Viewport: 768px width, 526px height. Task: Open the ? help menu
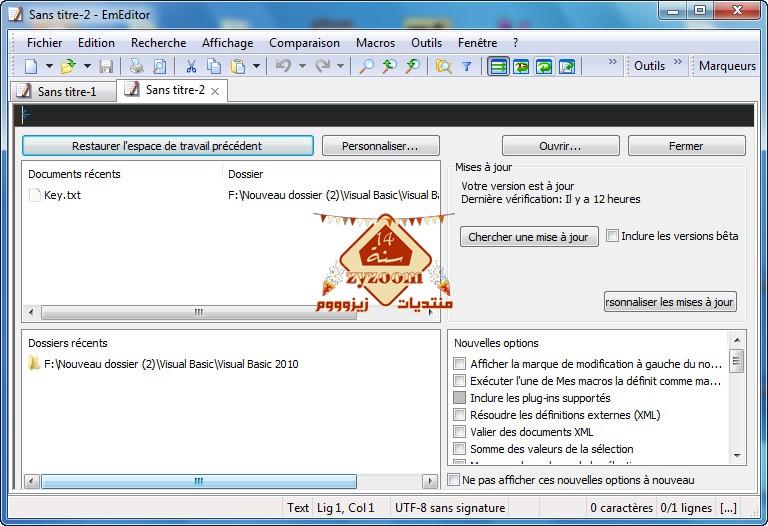click(x=515, y=43)
